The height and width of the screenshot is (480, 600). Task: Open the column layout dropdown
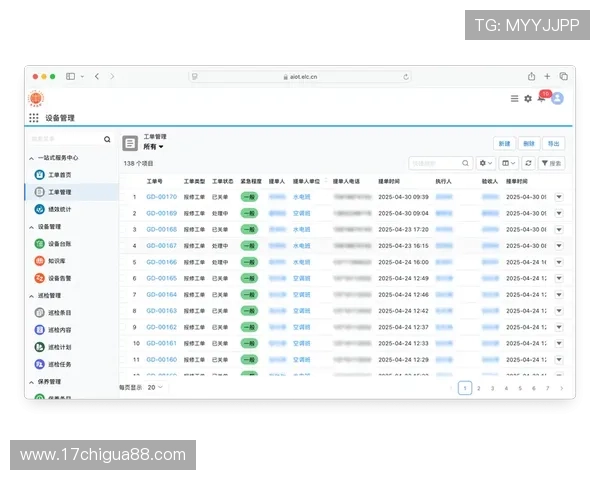coord(509,163)
